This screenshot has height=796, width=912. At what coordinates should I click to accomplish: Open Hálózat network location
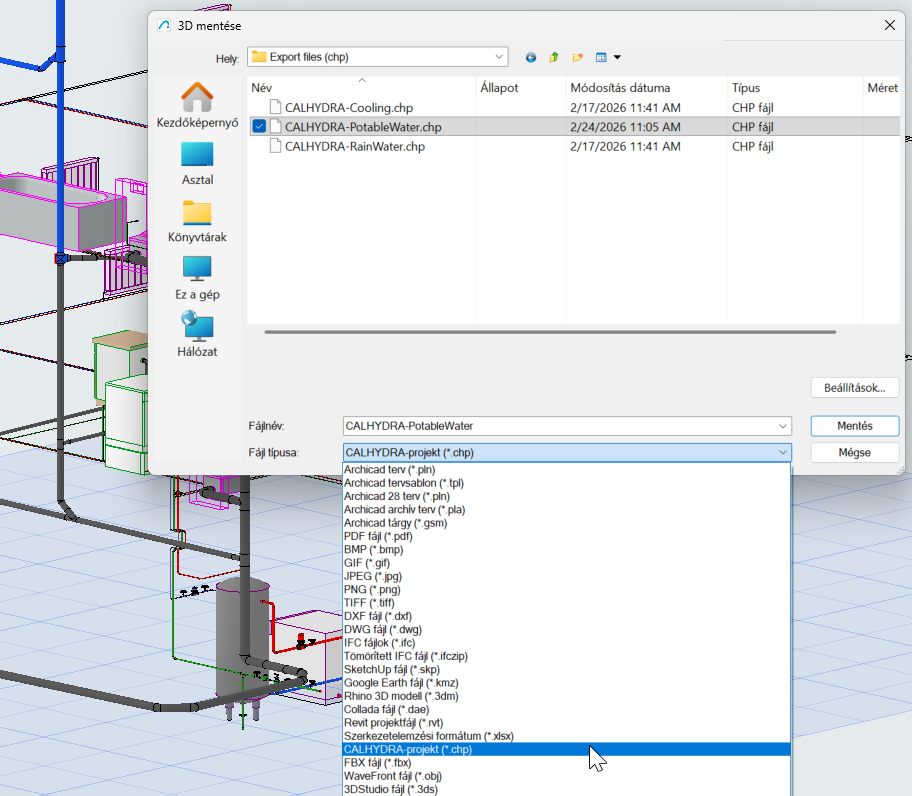click(x=197, y=335)
